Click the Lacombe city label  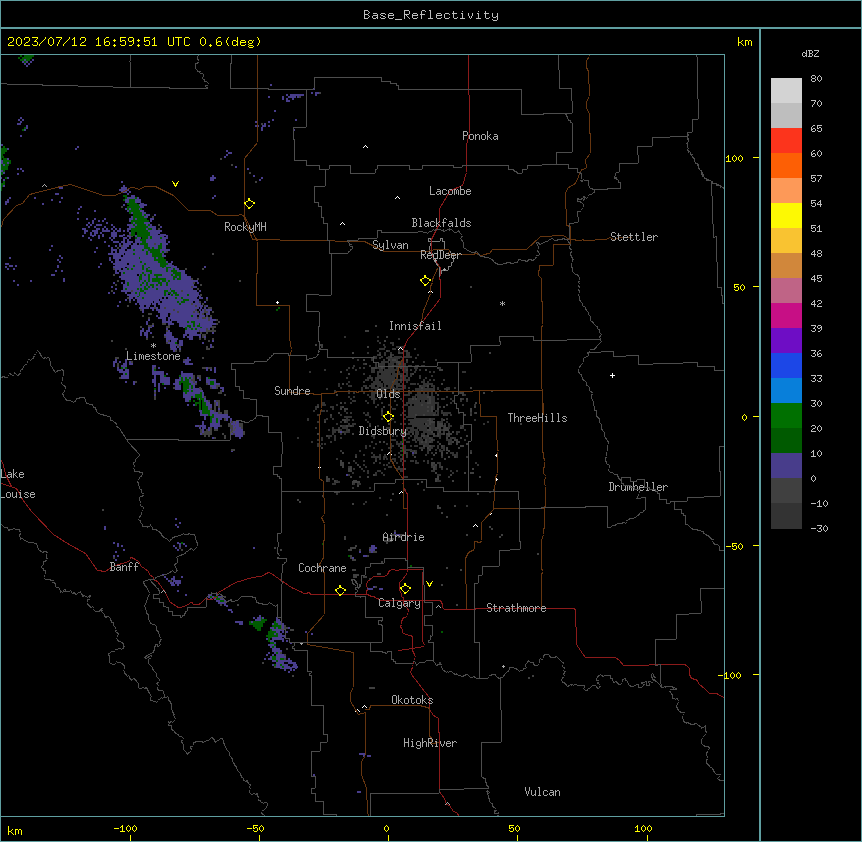tap(450, 191)
